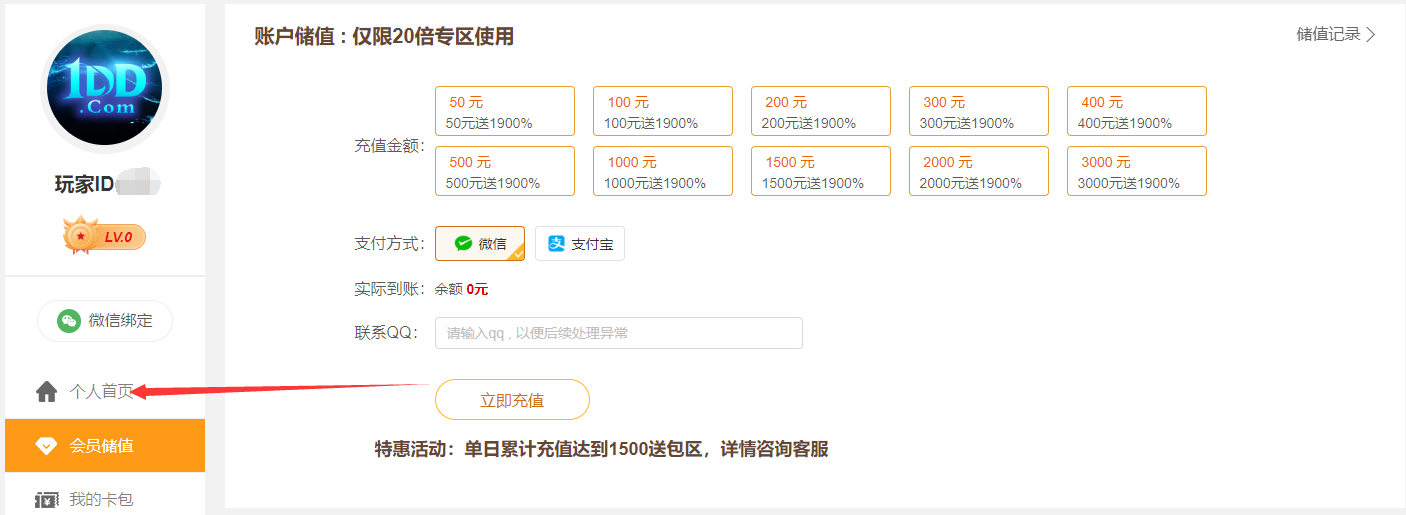
Task: Click the green WeChat icon in 微信绑定
Action: tap(69, 321)
